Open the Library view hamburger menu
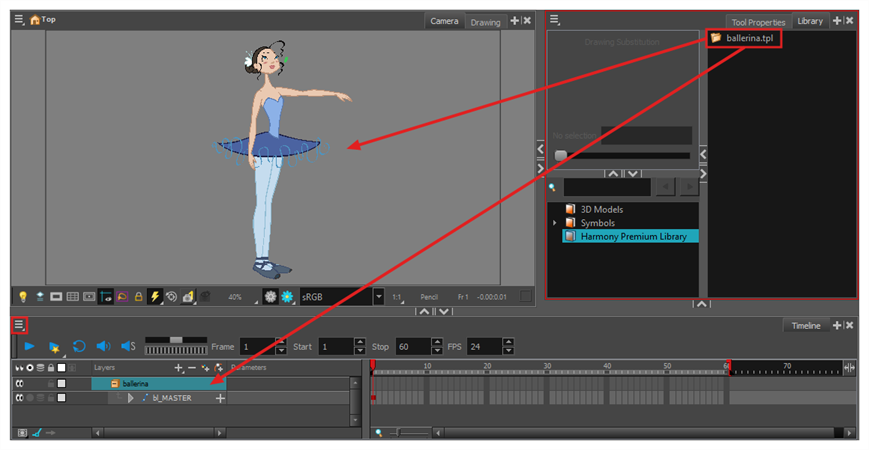 (x=555, y=20)
